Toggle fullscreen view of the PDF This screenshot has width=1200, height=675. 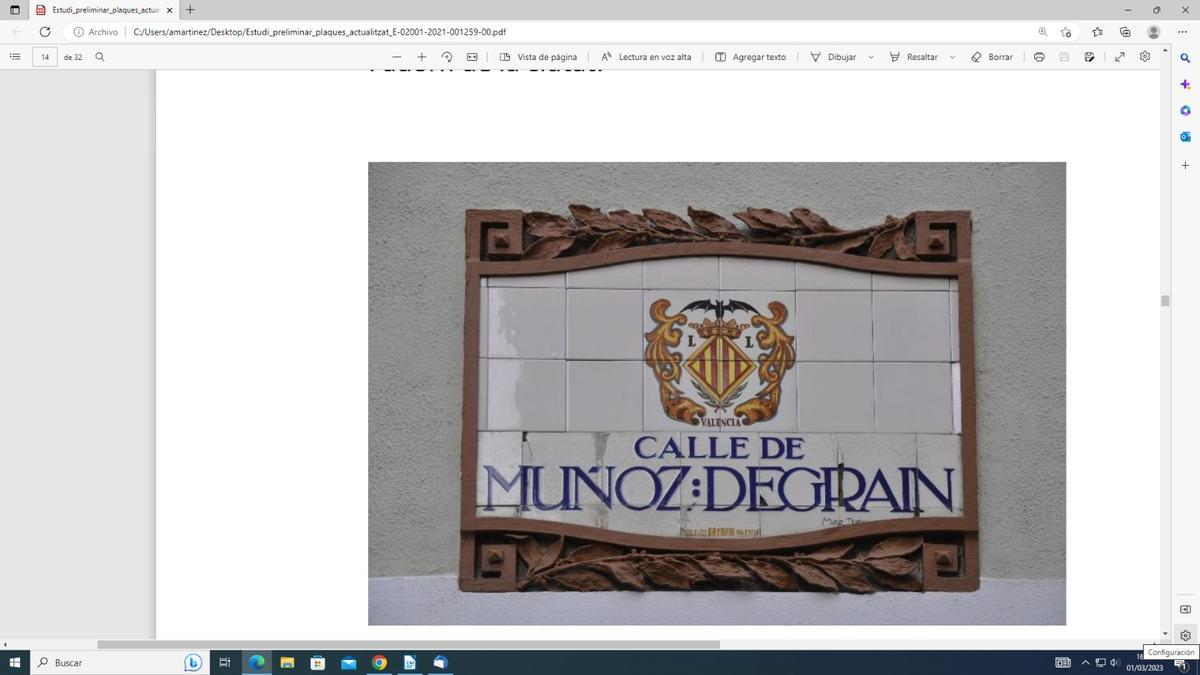pyautogui.click(x=1119, y=57)
